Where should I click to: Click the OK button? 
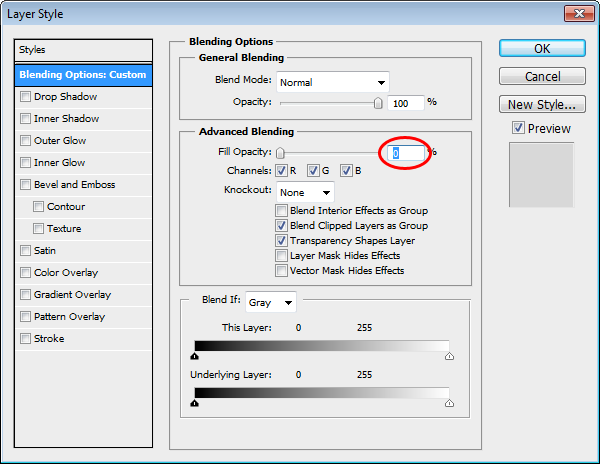click(542, 49)
